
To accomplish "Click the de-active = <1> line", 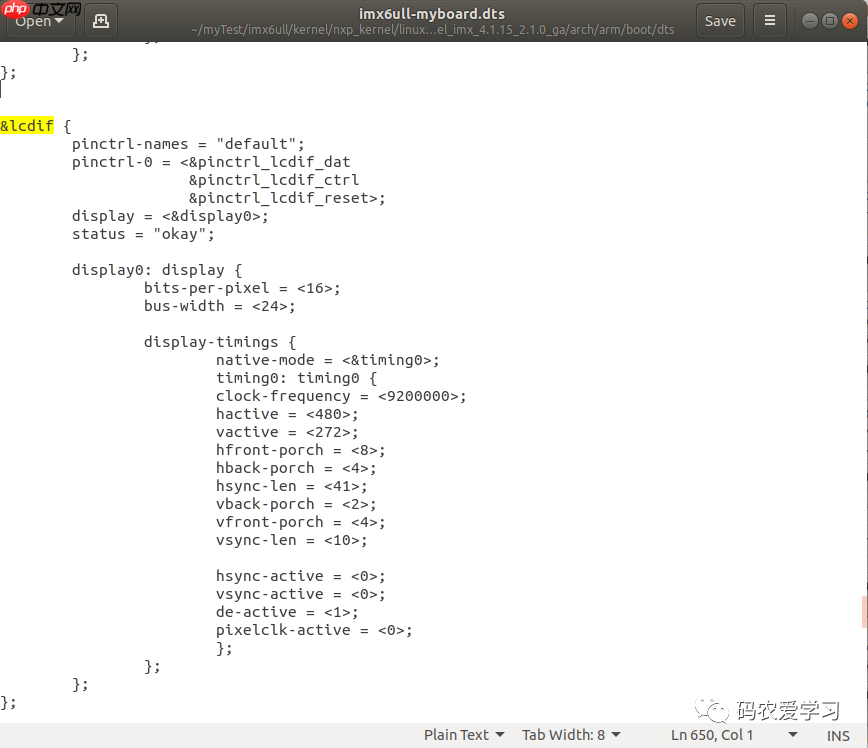I will click(x=287, y=612).
